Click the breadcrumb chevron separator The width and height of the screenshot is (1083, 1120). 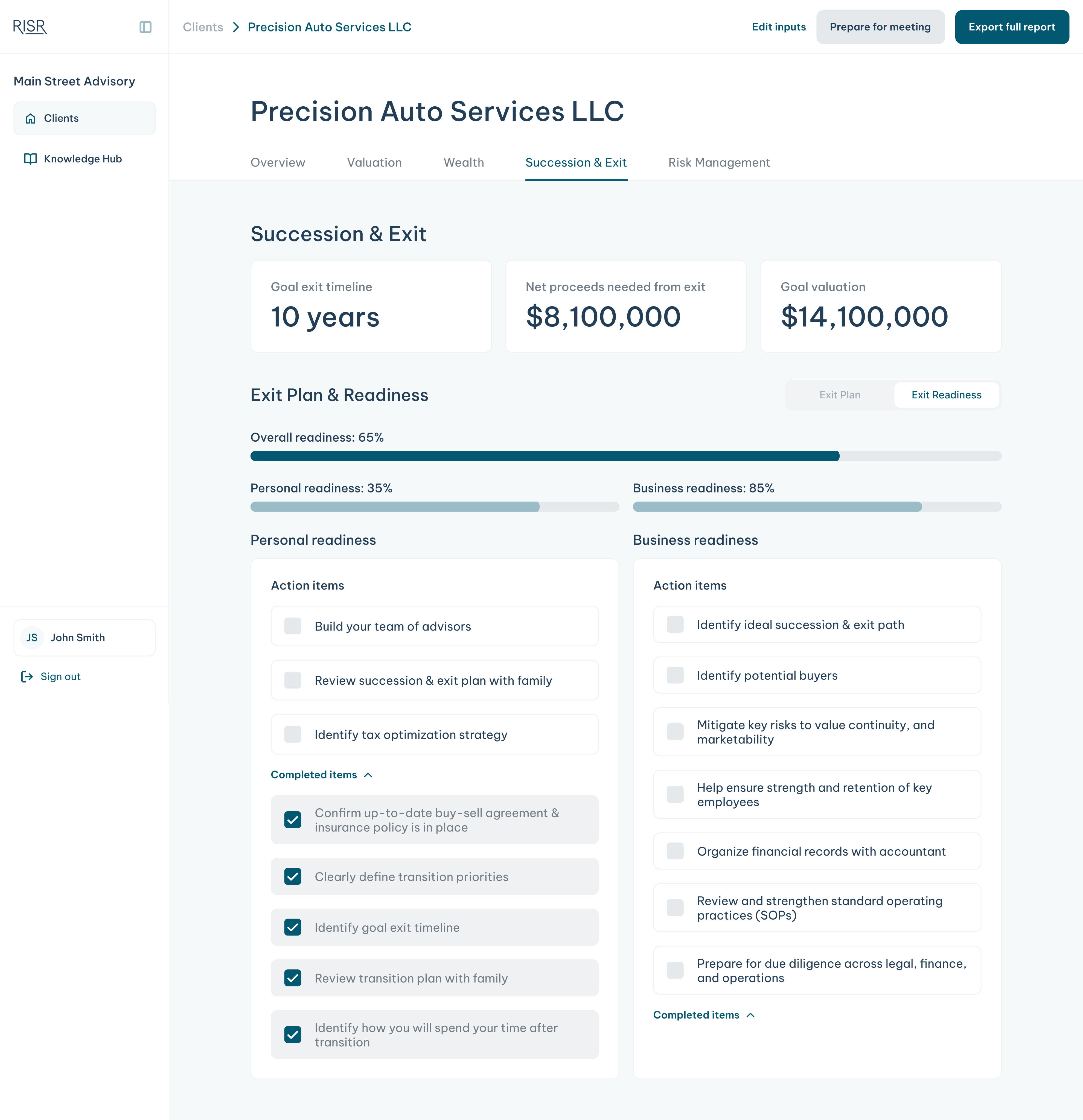coord(235,27)
